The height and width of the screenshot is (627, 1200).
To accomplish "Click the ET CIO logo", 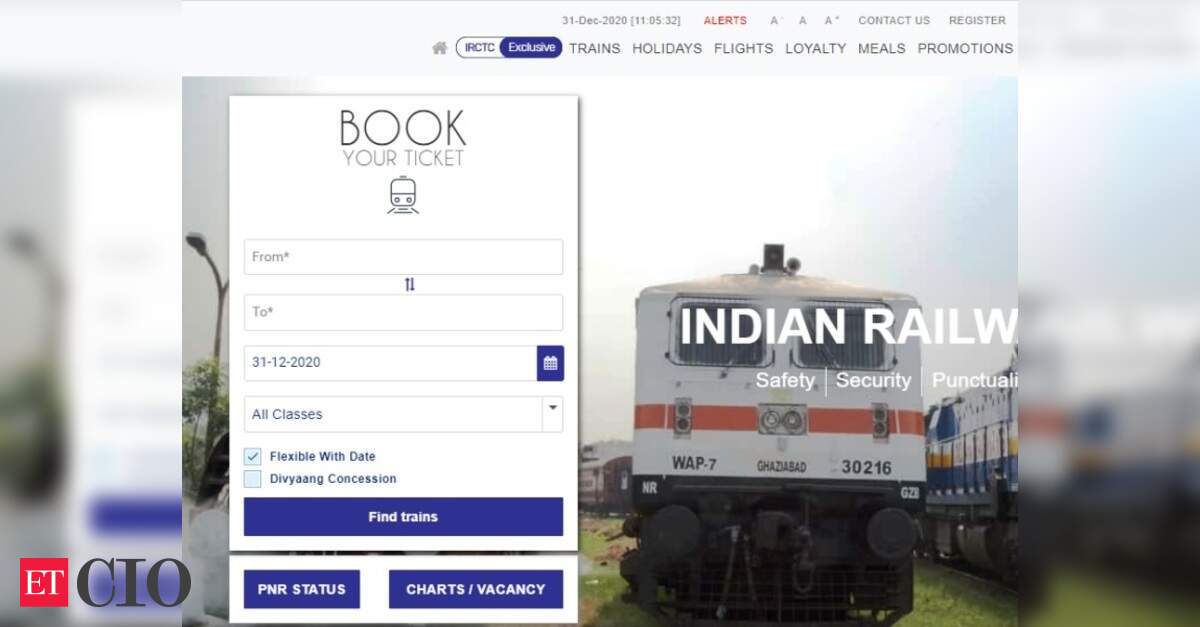I will [x=105, y=581].
